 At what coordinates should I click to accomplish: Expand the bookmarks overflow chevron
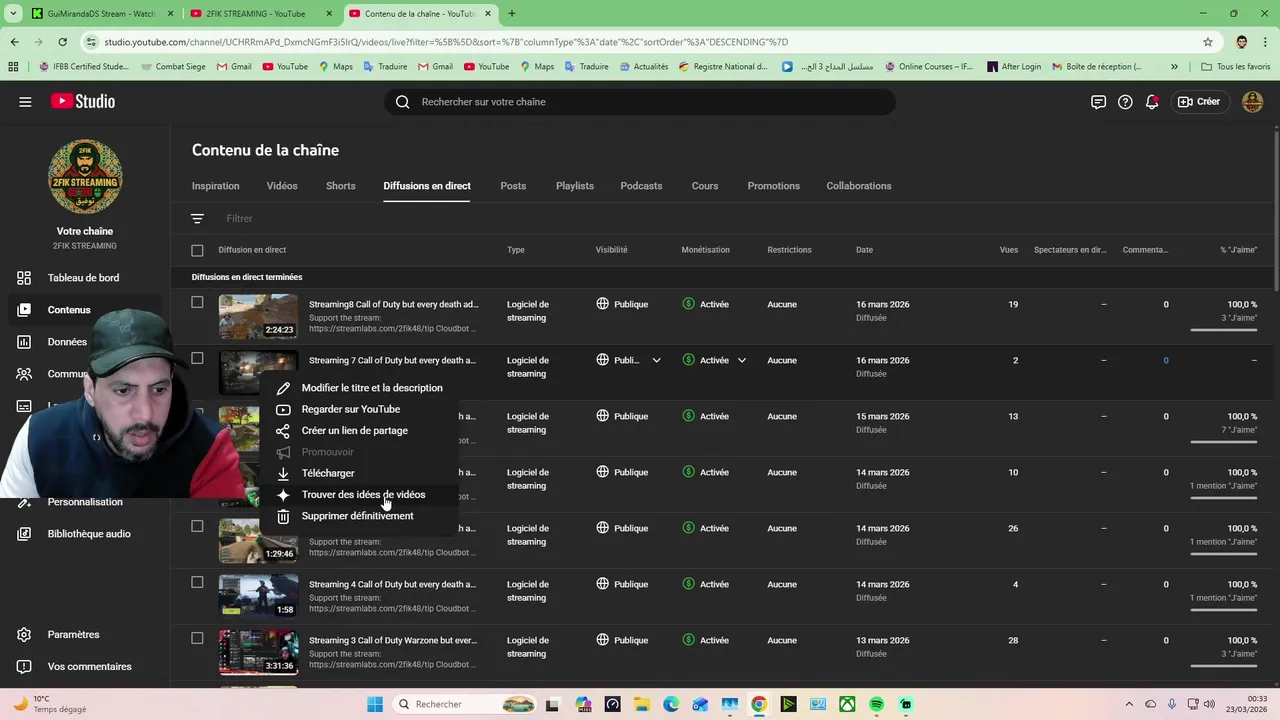point(1174,67)
